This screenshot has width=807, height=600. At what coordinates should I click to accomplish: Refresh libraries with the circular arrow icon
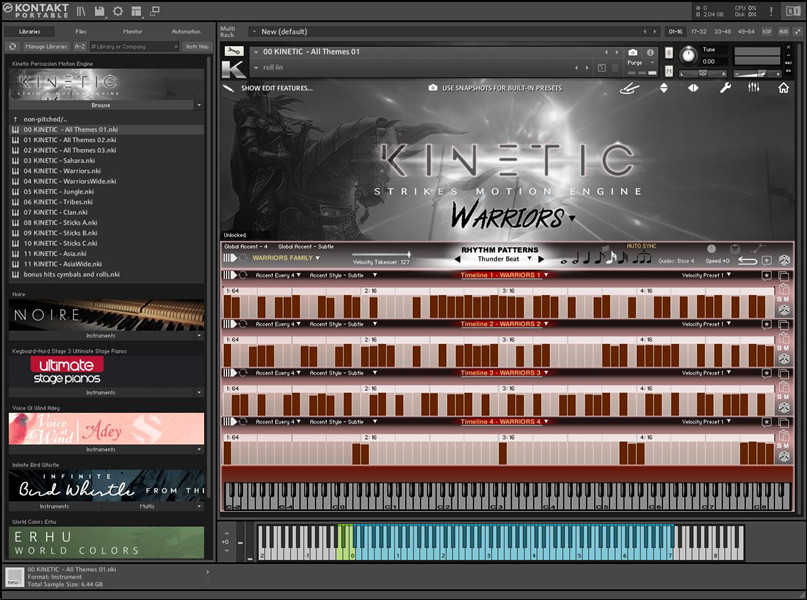point(13,47)
